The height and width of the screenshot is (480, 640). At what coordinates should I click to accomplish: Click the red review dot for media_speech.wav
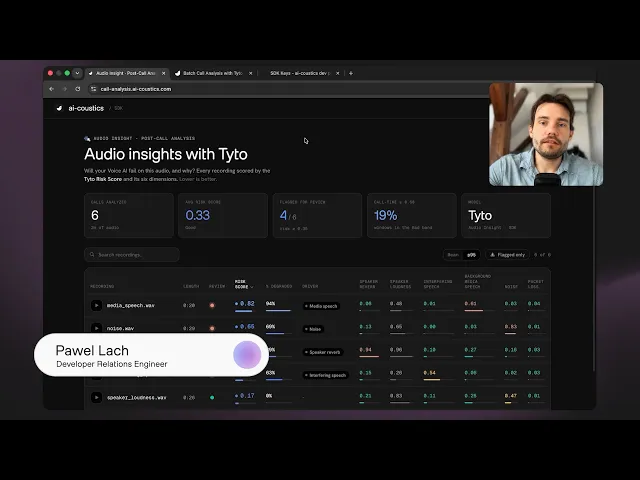point(212,305)
